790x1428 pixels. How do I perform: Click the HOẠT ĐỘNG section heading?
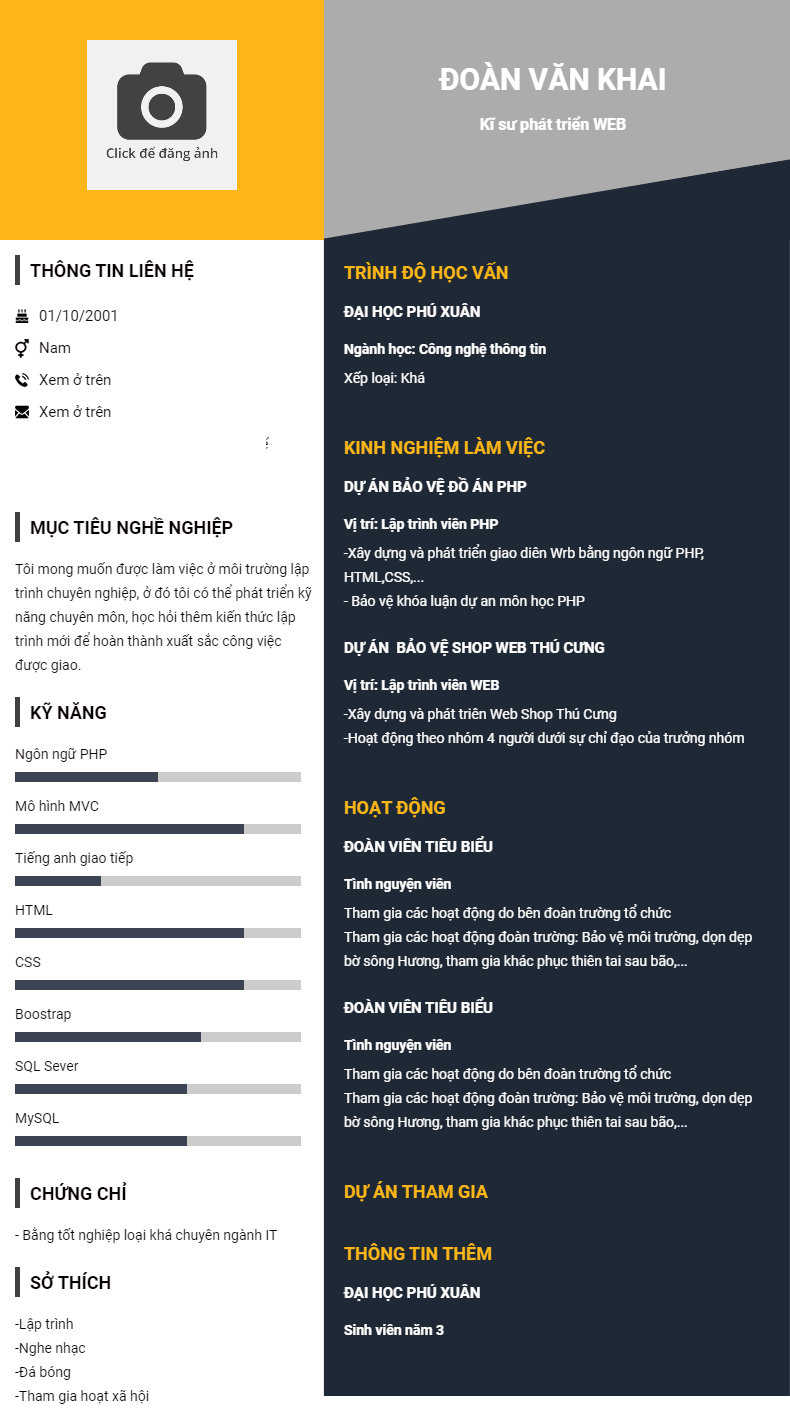point(395,808)
